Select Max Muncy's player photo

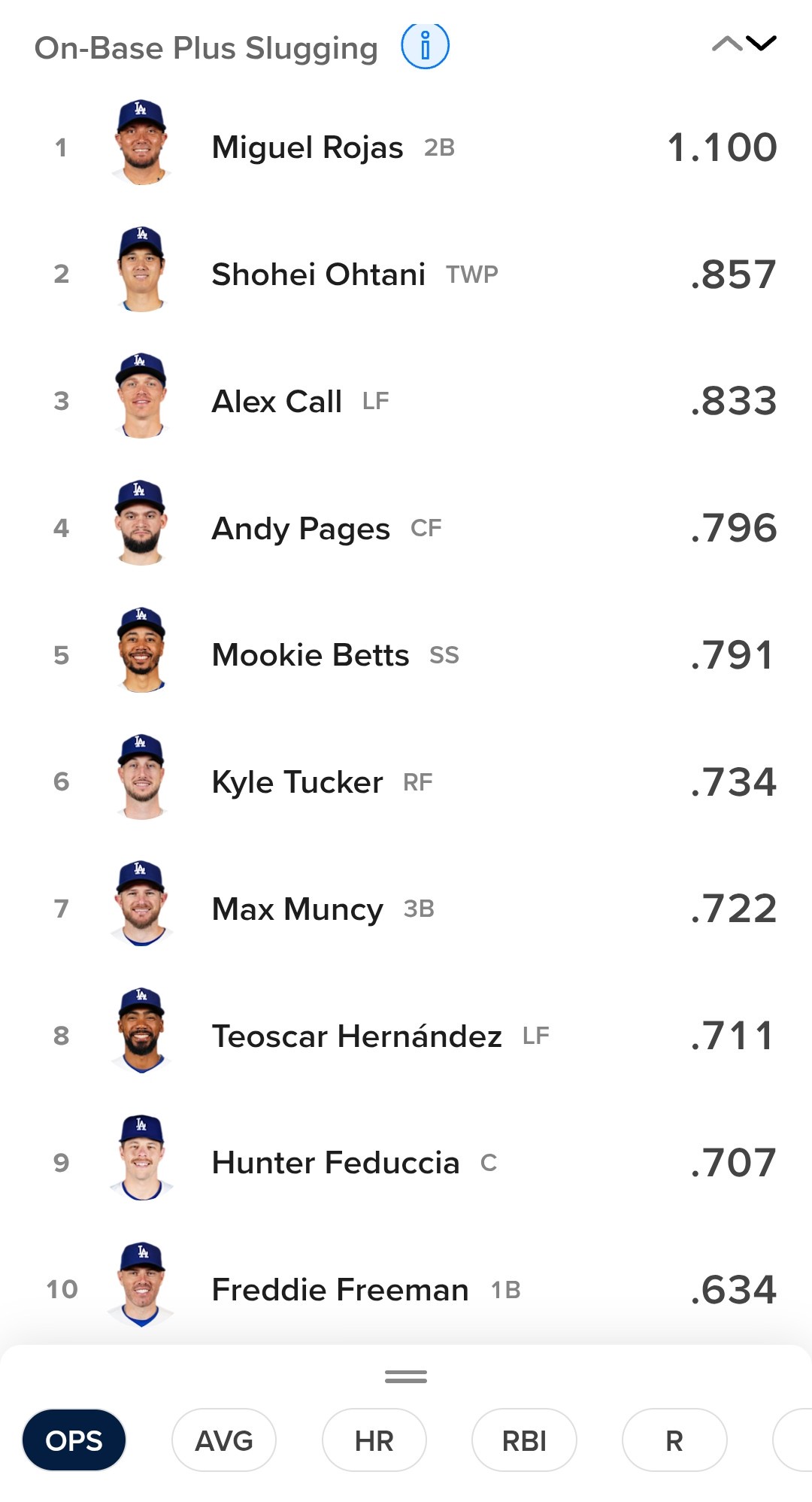[x=141, y=903]
